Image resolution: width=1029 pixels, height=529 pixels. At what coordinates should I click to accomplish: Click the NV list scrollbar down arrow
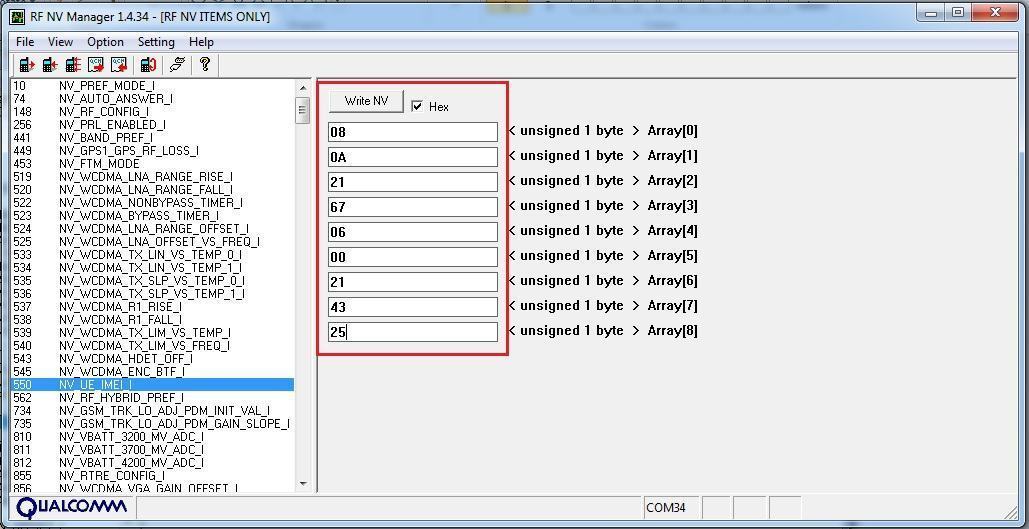[x=303, y=484]
